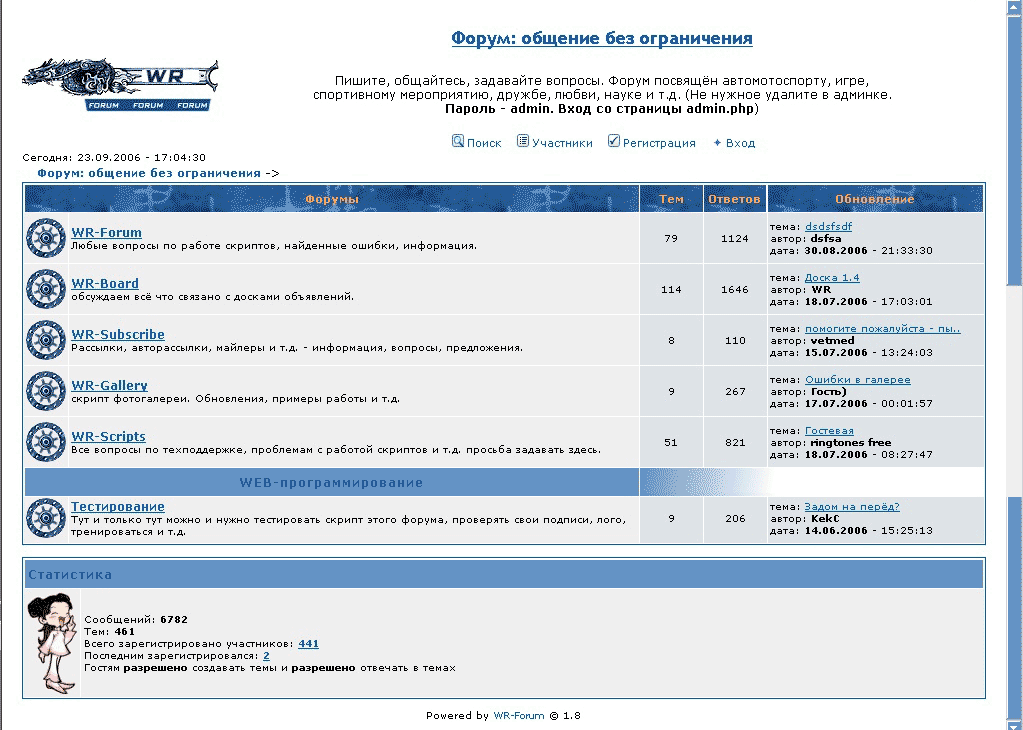This screenshot has width=1023, height=730.
Task: Click the Ответов column header
Action: 735,199
